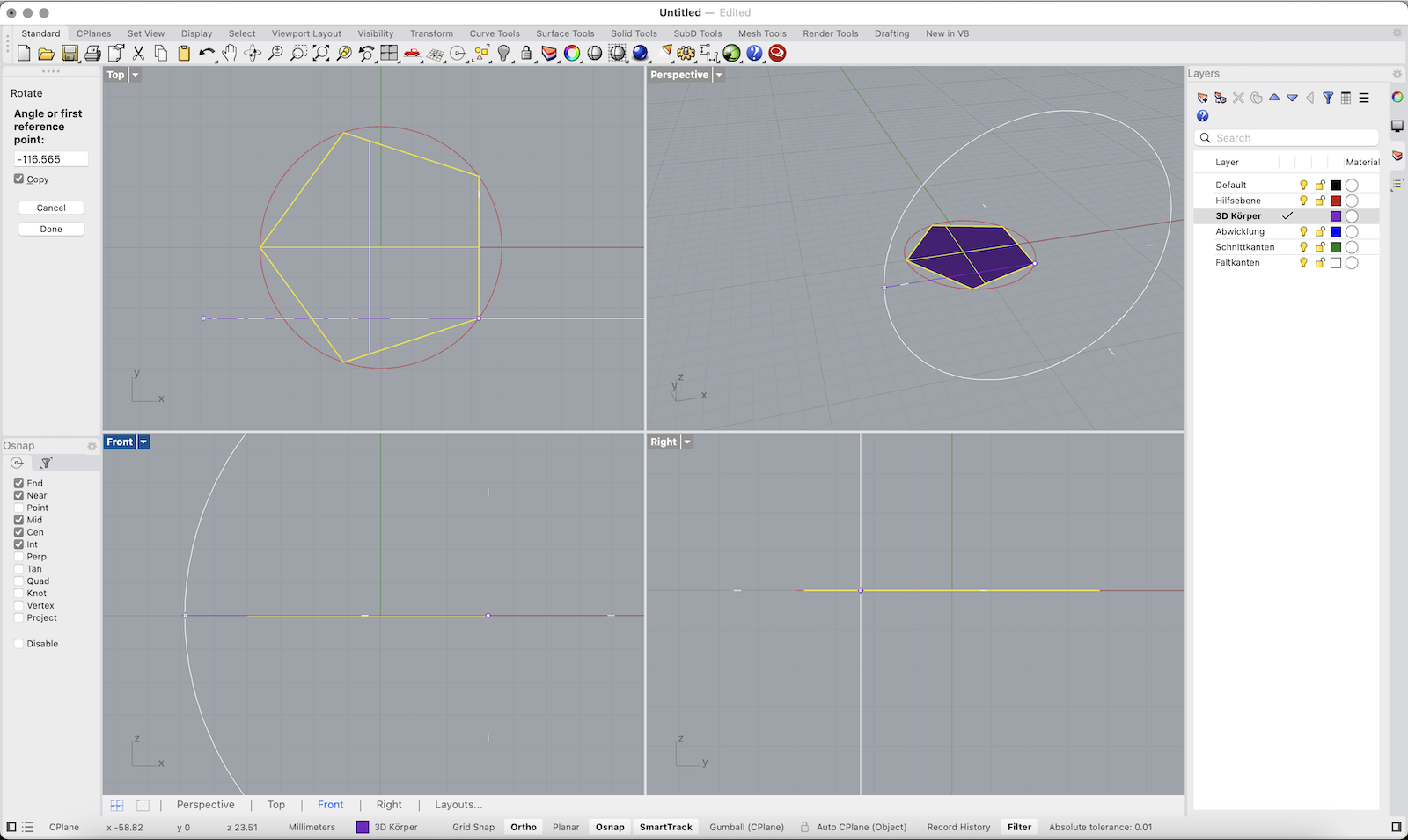Image resolution: width=1408 pixels, height=840 pixels.
Task: Enable the Quad osnap checkbox
Action: [x=18, y=581]
